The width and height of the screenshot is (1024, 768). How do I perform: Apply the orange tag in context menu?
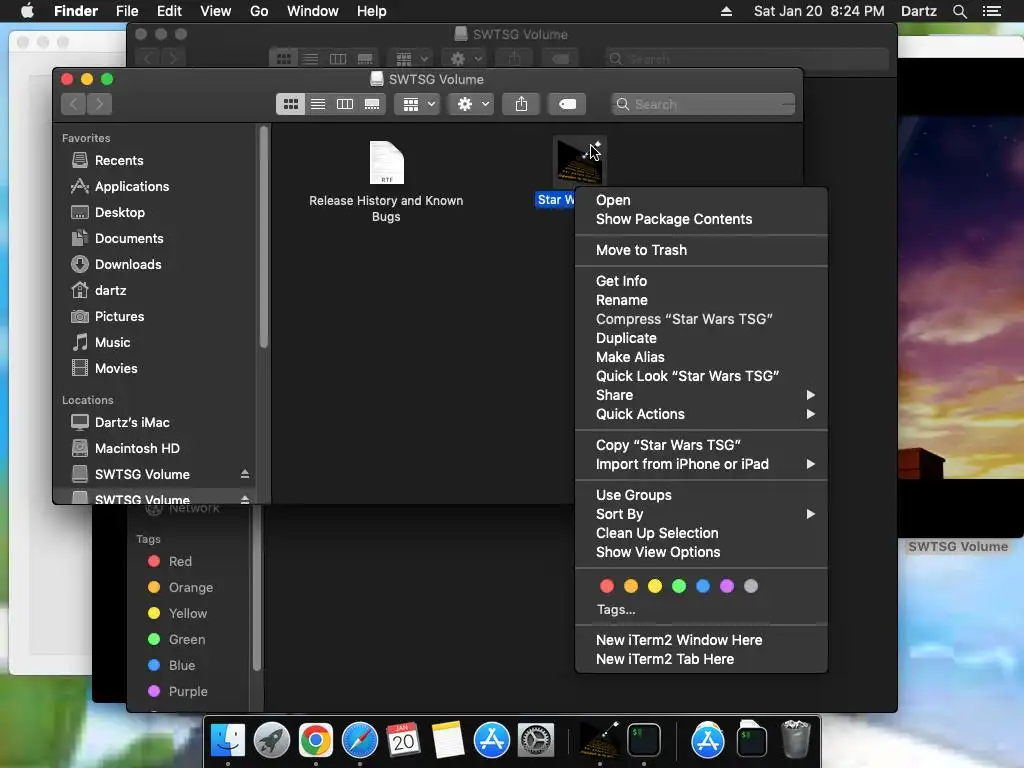[x=631, y=586]
